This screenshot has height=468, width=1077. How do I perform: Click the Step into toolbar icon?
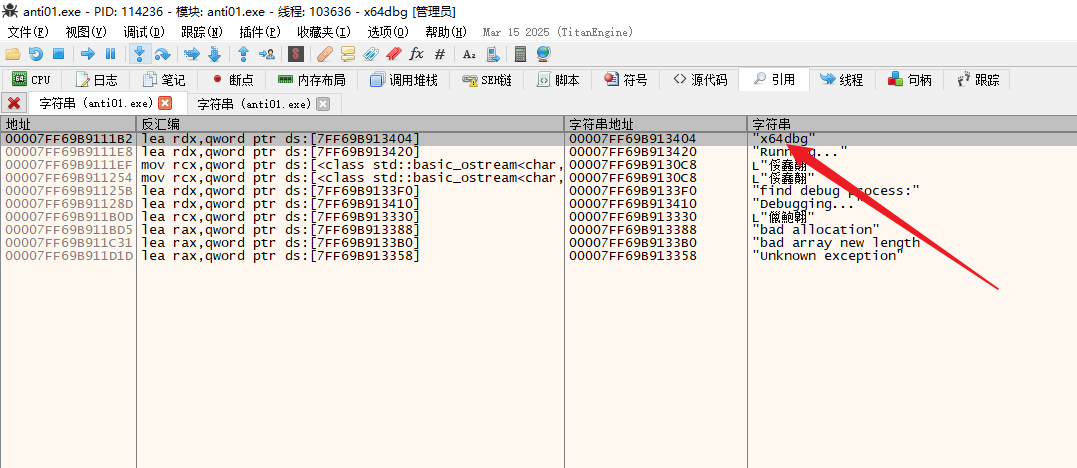(140, 53)
